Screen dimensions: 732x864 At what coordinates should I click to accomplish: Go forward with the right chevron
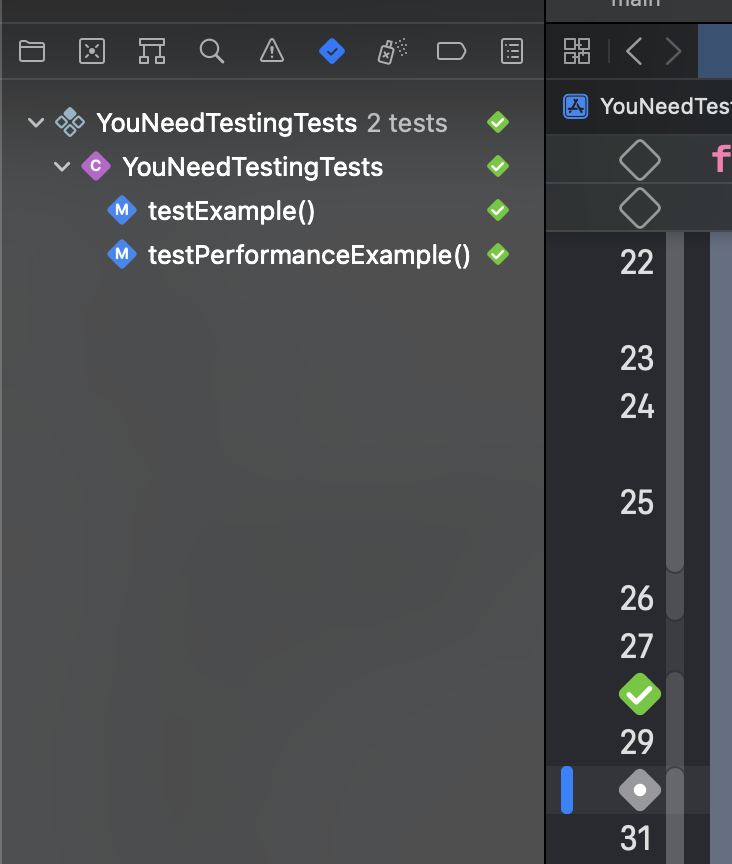[x=674, y=51]
